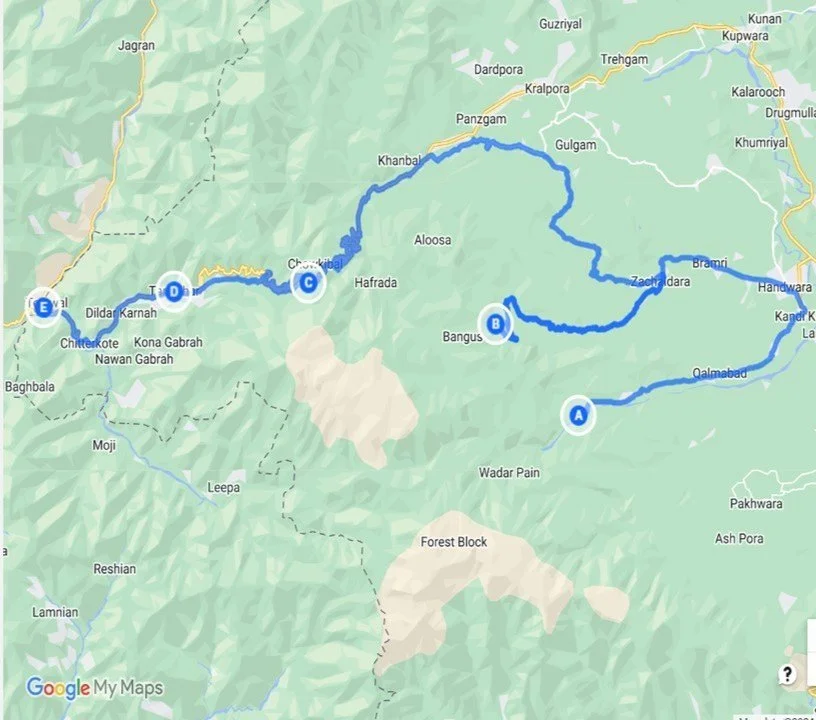Open waypoint marker C at Chowkibal
Image resolution: width=816 pixels, height=720 pixels.
point(308,283)
